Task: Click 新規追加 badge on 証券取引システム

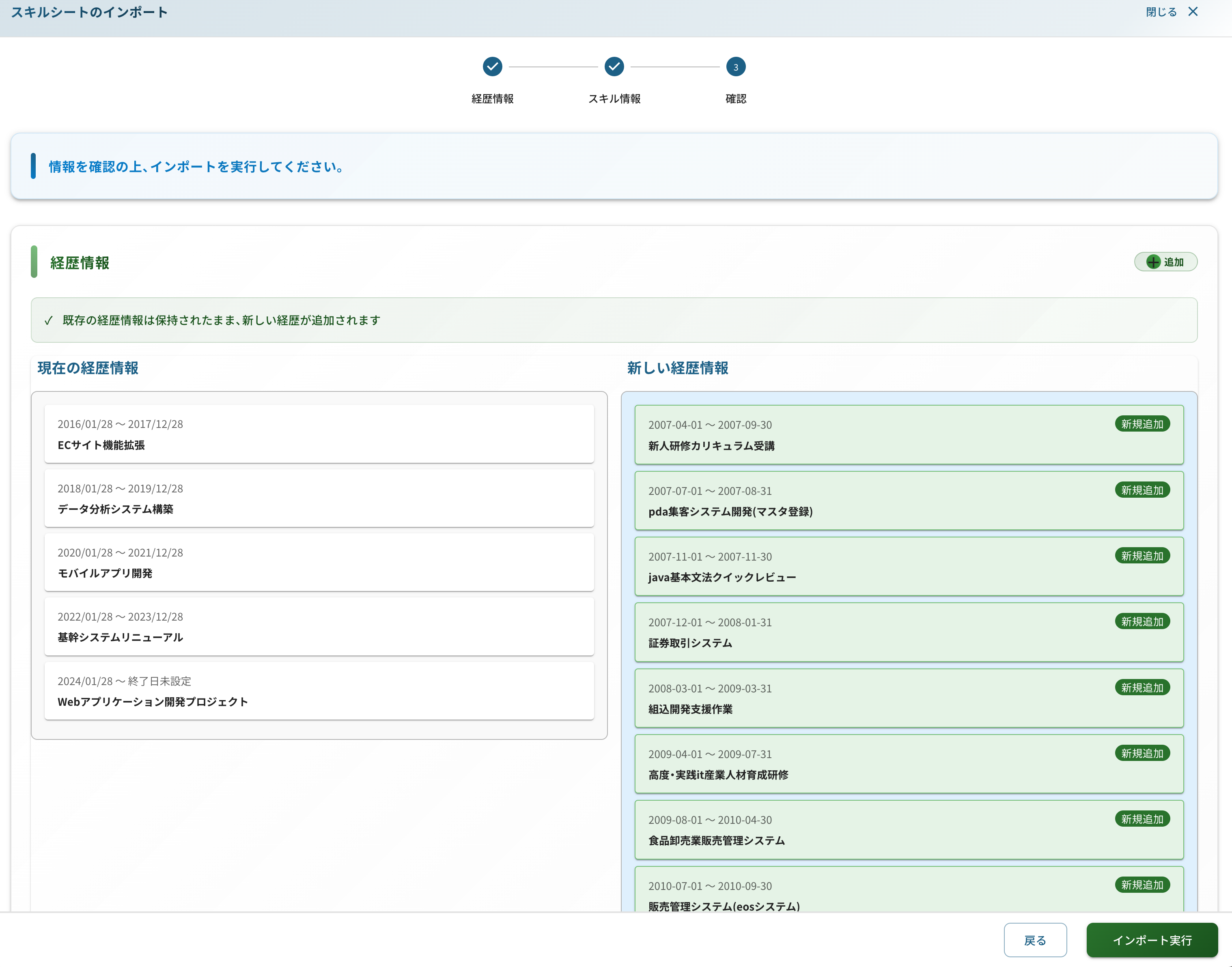Action: [x=1142, y=622]
